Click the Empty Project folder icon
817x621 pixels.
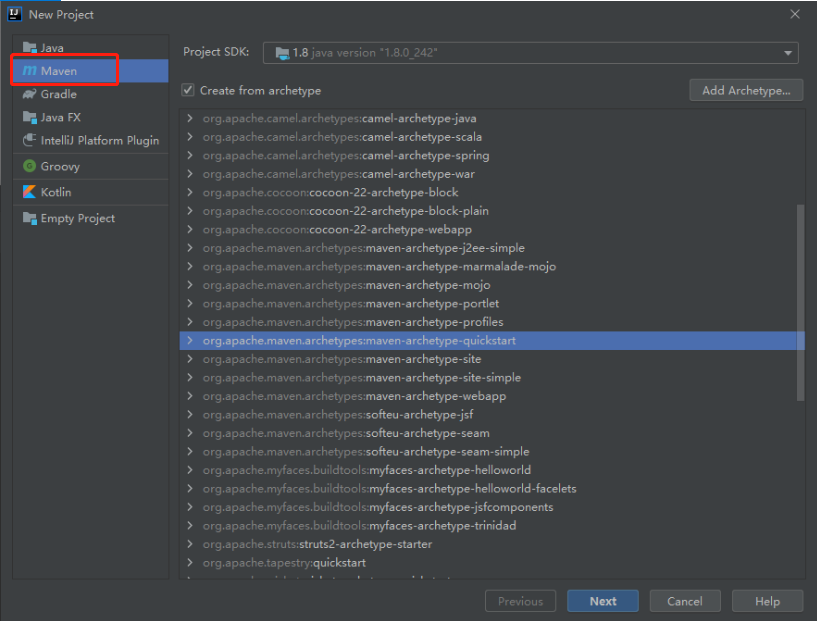coord(29,218)
